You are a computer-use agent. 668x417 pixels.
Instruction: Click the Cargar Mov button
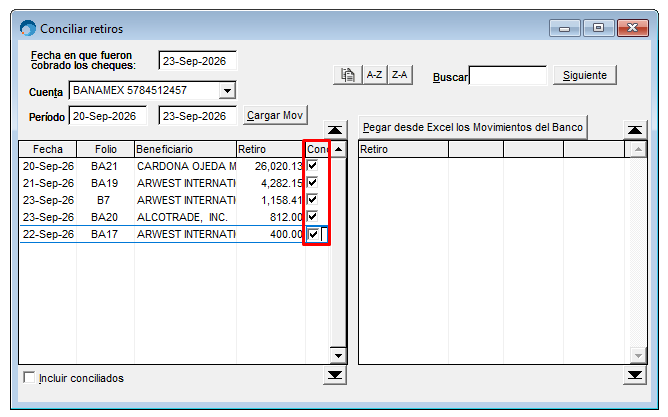click(275, 115)
